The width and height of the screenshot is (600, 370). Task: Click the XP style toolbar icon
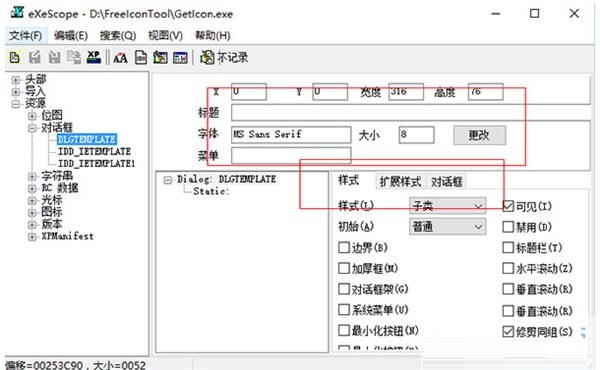(94, 57)
